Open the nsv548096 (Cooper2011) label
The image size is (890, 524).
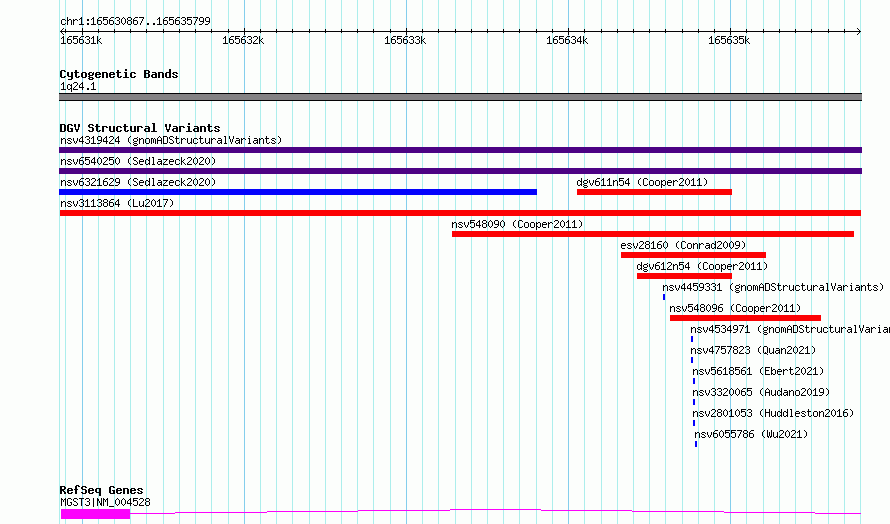point(735,308)
